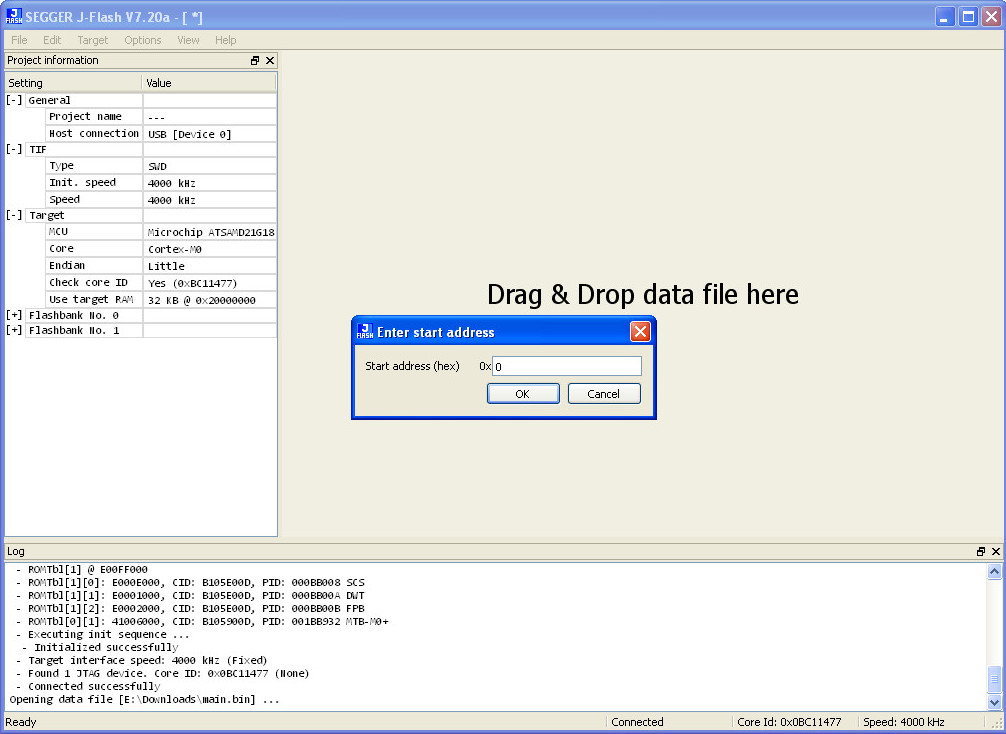Image resolution: width=1006 pixels, height=734 pixels.
Task: Click the J-Flash app icon in main title bar
Action: 13,17
